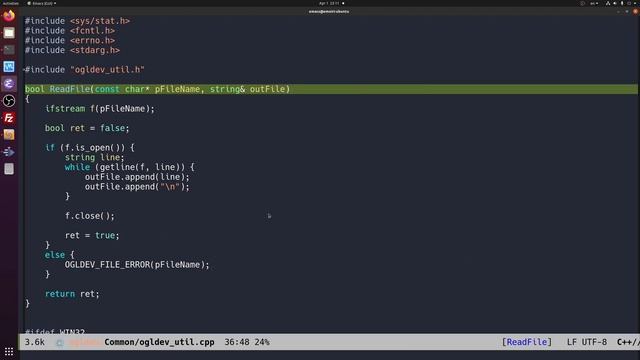Place cursor on #include <sys/stat.h>
This screenshot has width=640, height=360.
click(x=77, y=21)
